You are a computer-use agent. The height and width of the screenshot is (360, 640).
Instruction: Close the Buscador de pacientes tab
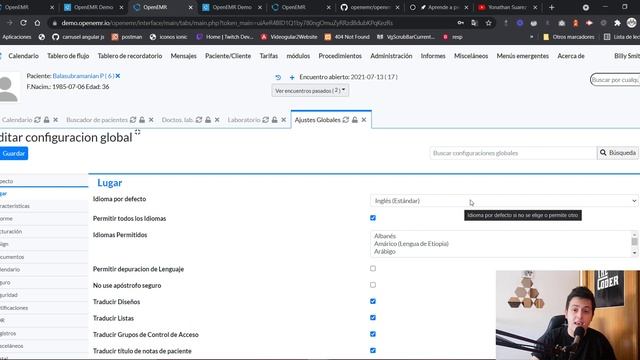151,120
